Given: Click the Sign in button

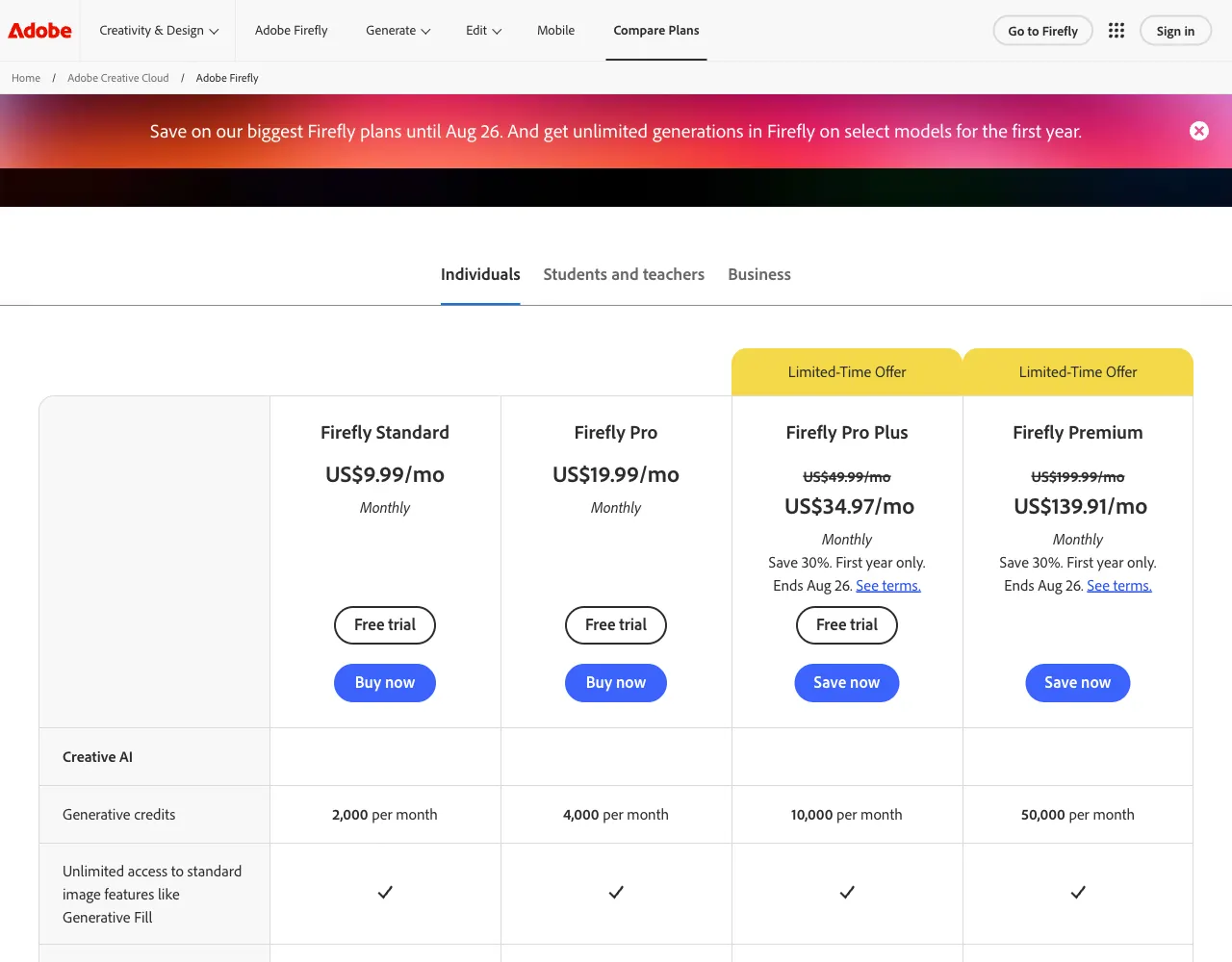Looking at the screenshot, I should point(1175,31).
